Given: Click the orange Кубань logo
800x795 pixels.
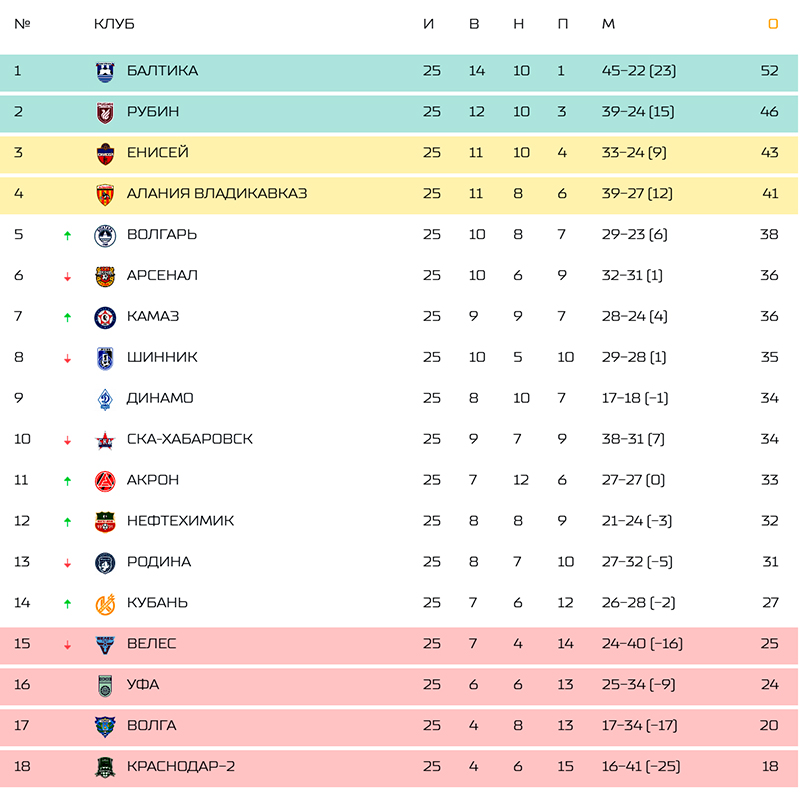Looking at the screenshot, I should (x=105, y=604).
